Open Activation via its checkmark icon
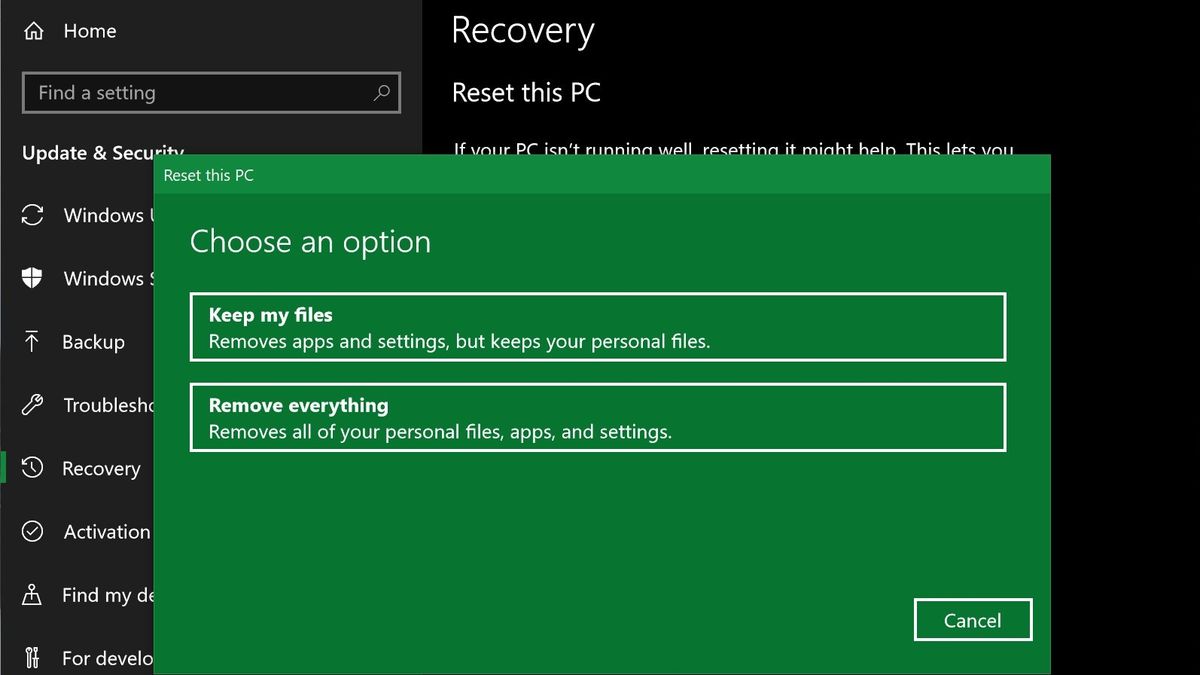This screenshot has height=675, width=1200. (x=34, y=531)
